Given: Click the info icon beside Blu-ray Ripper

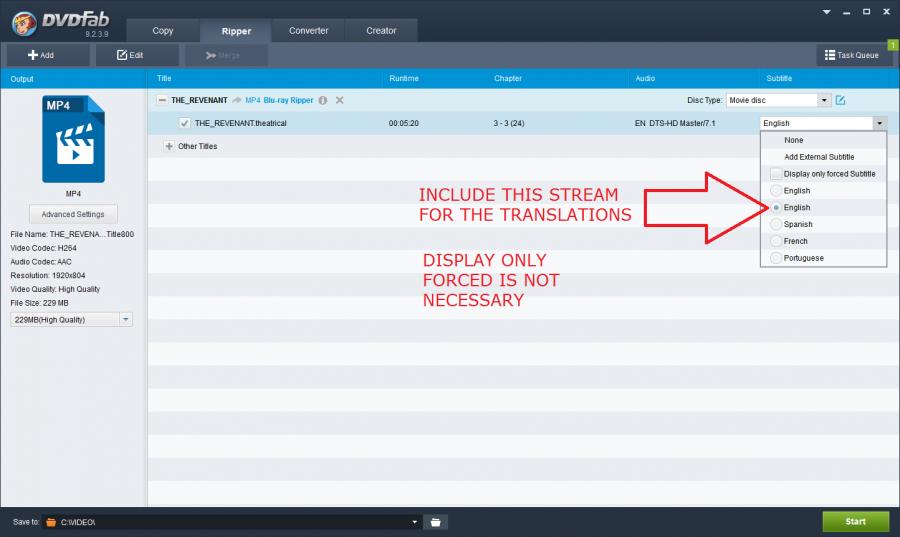Looking at the screenshot, I should [x=323, y=100].
